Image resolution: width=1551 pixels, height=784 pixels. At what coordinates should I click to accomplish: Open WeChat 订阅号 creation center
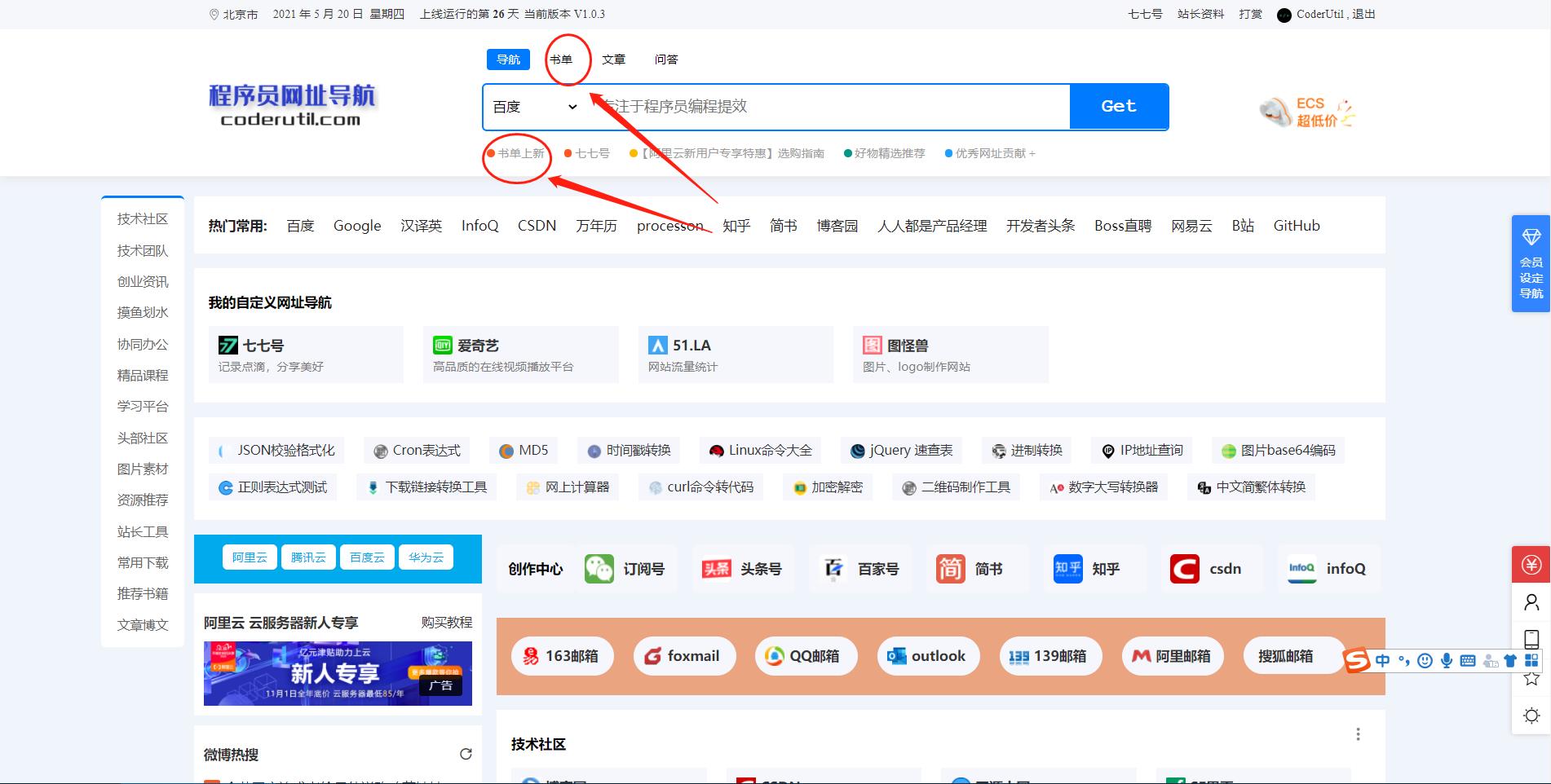[x=625, y=569]
